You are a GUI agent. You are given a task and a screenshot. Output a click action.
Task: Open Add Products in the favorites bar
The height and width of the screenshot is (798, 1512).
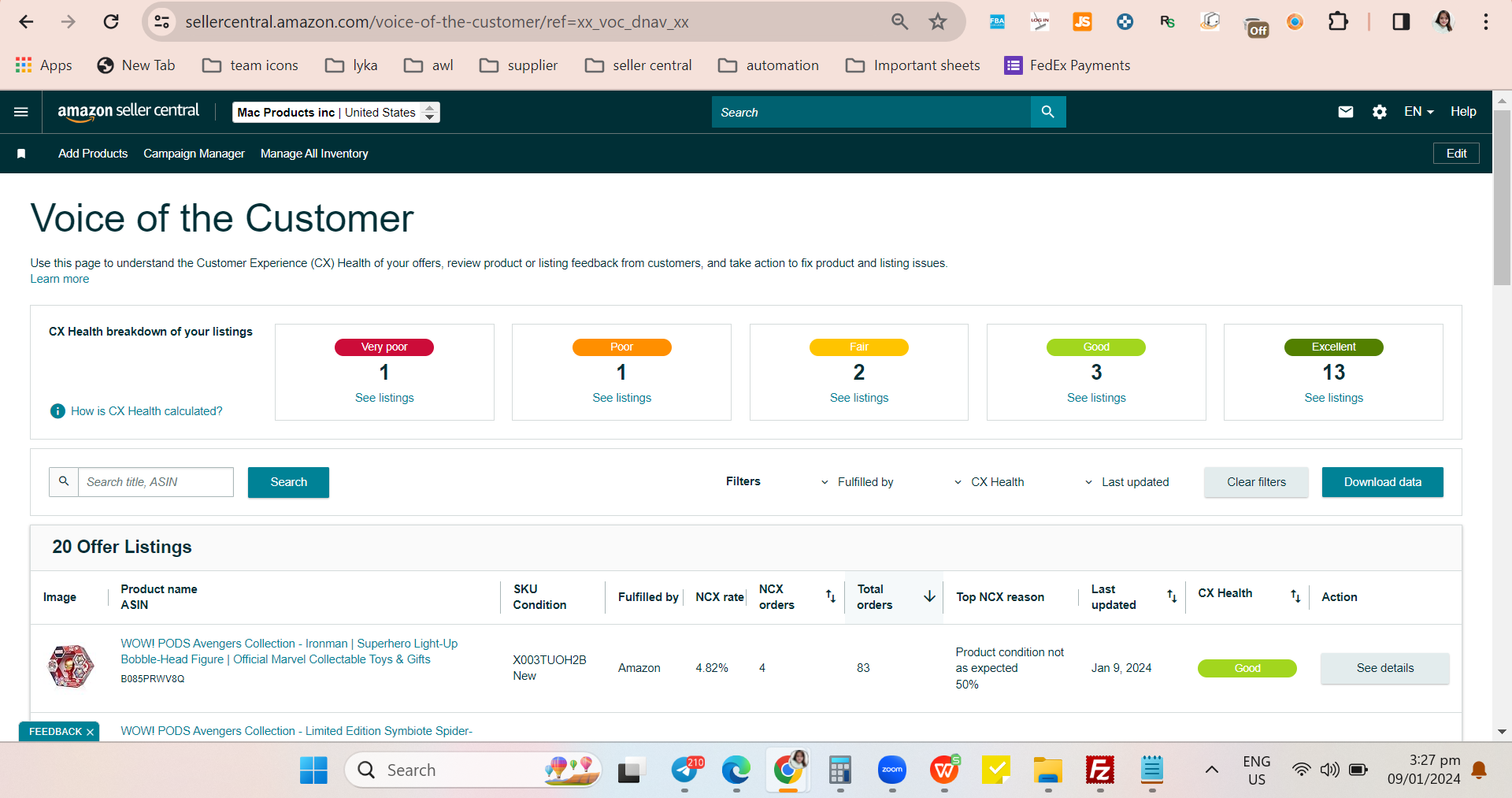(93, 154)
